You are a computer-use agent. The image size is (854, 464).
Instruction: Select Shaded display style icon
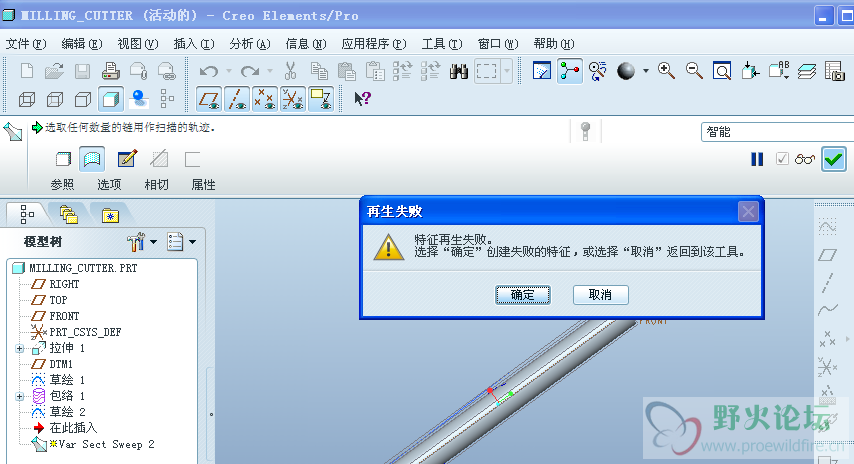coord(111,99)
